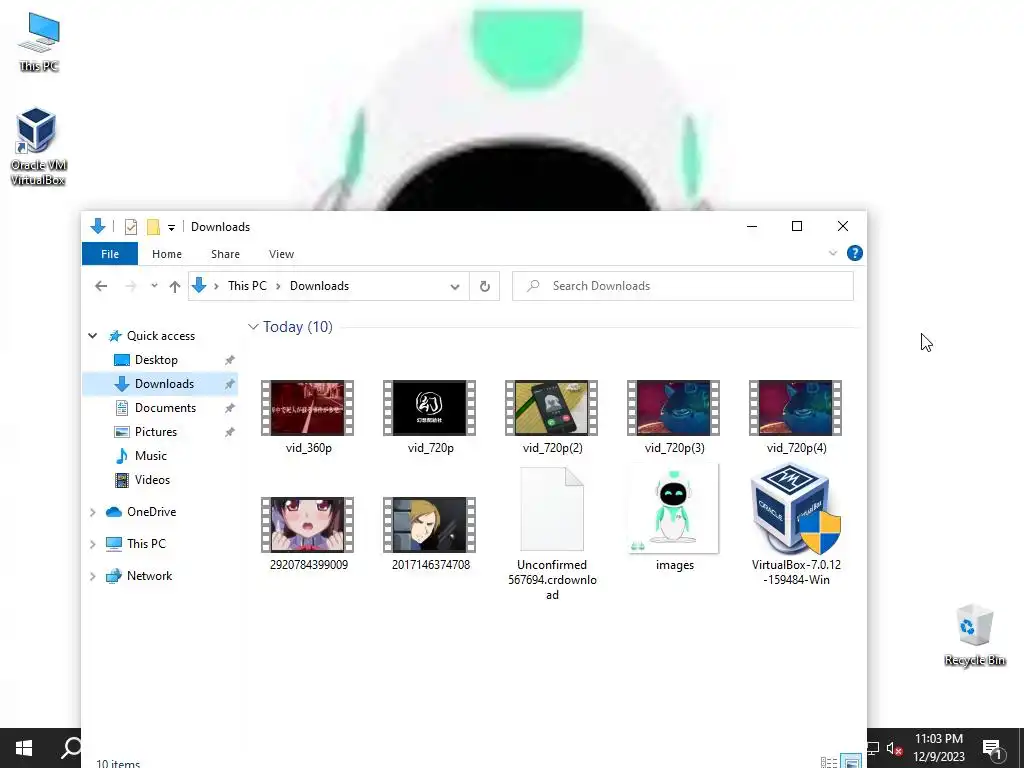Open the This PC desktop icon
Viewport: 1024px width, 768px height.
tap(39, 42)
